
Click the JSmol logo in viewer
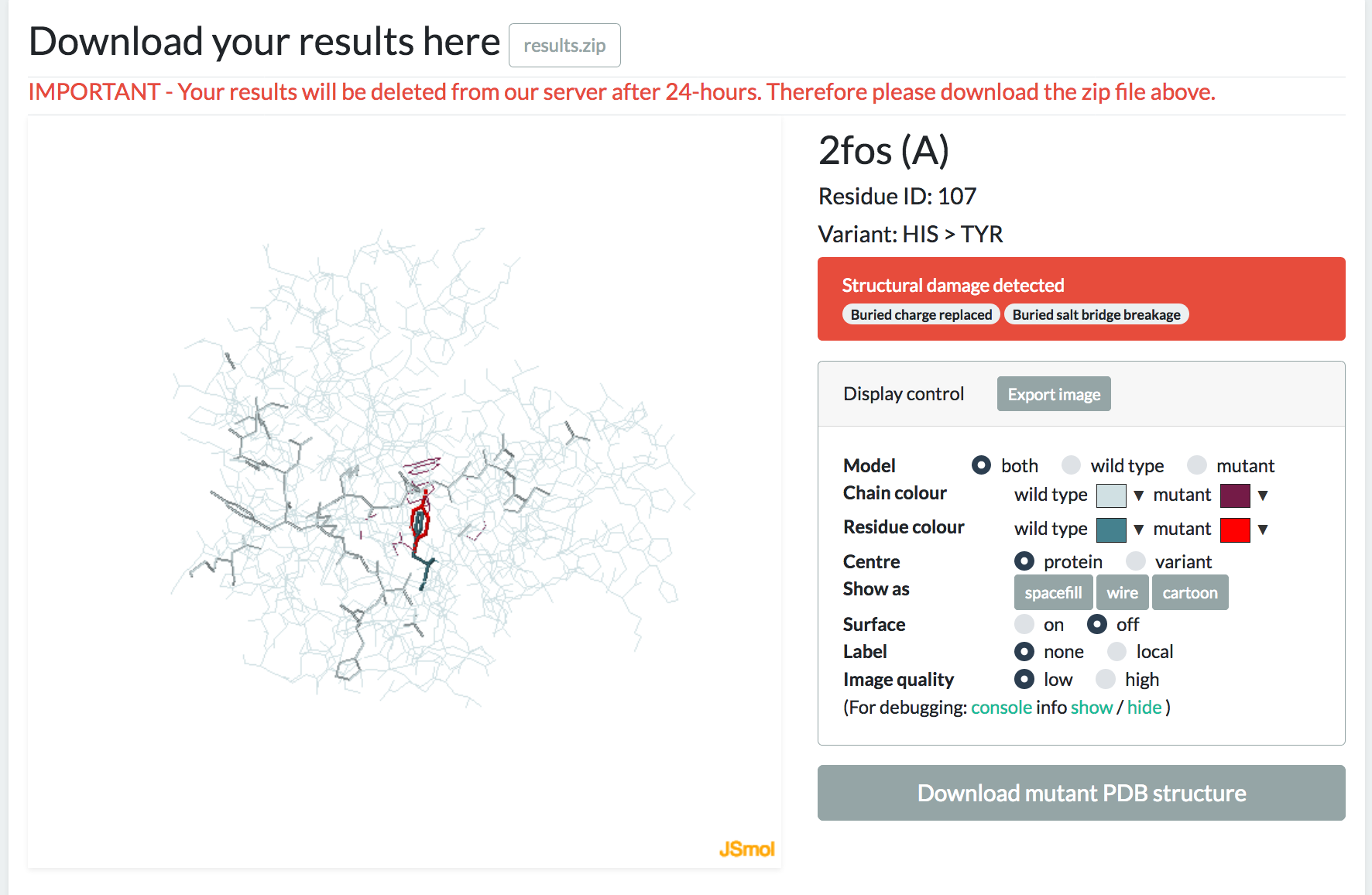[746, 849]
